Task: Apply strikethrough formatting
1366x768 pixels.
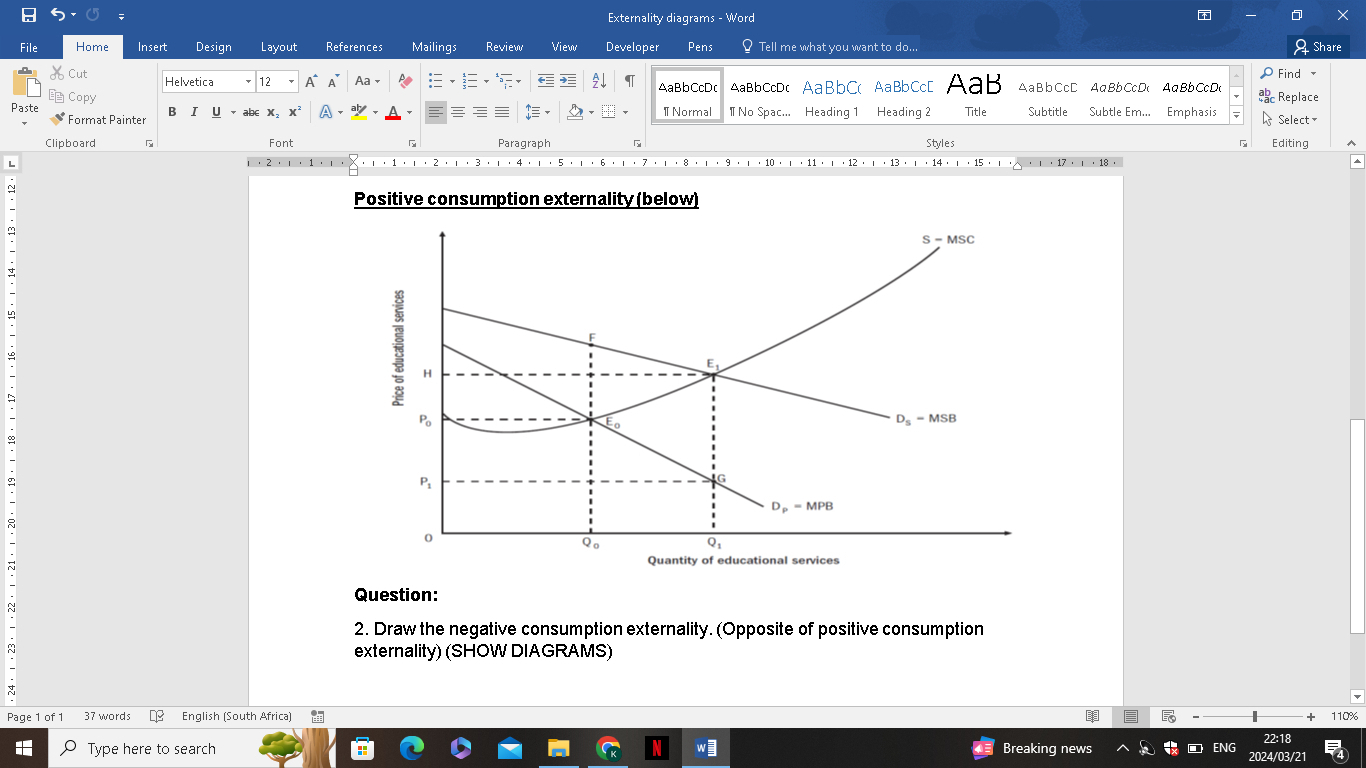Action: [x=253, y=113]
